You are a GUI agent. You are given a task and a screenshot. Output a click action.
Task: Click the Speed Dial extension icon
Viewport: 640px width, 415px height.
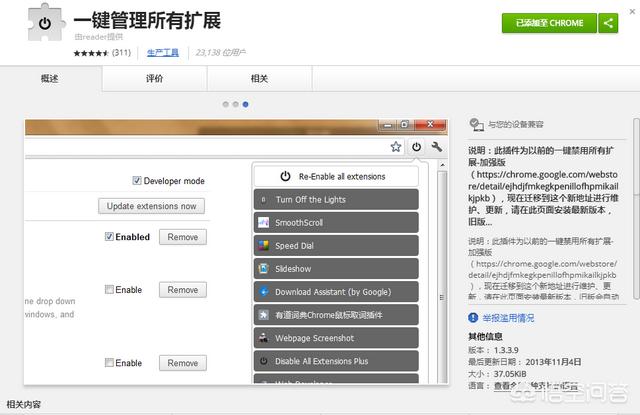264,245
